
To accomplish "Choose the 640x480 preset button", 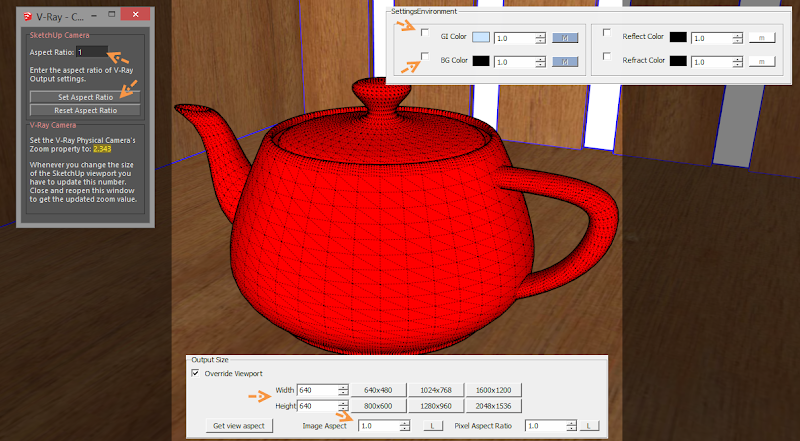I will [378, 390].
